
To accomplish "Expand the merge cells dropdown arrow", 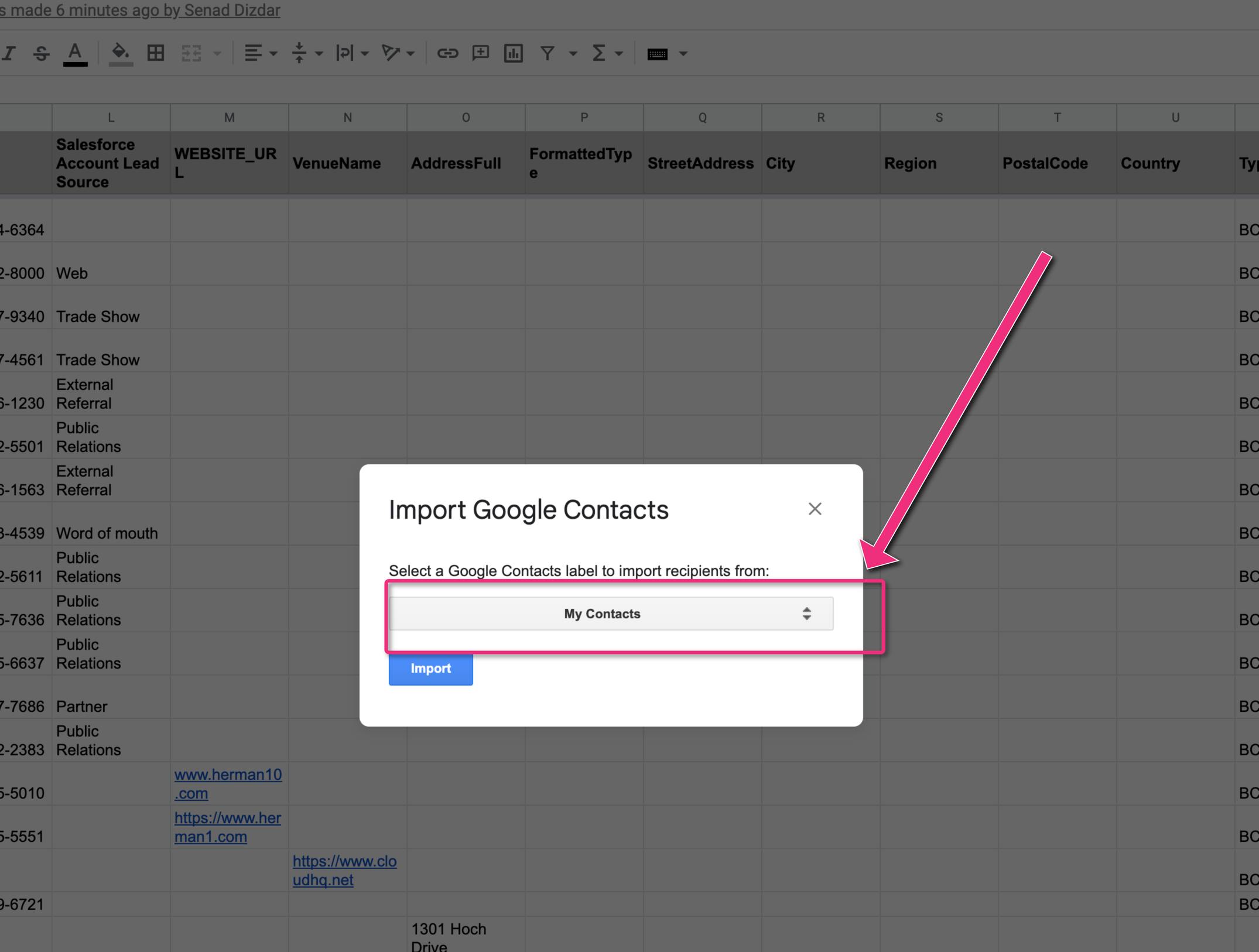I will [217, 53].
